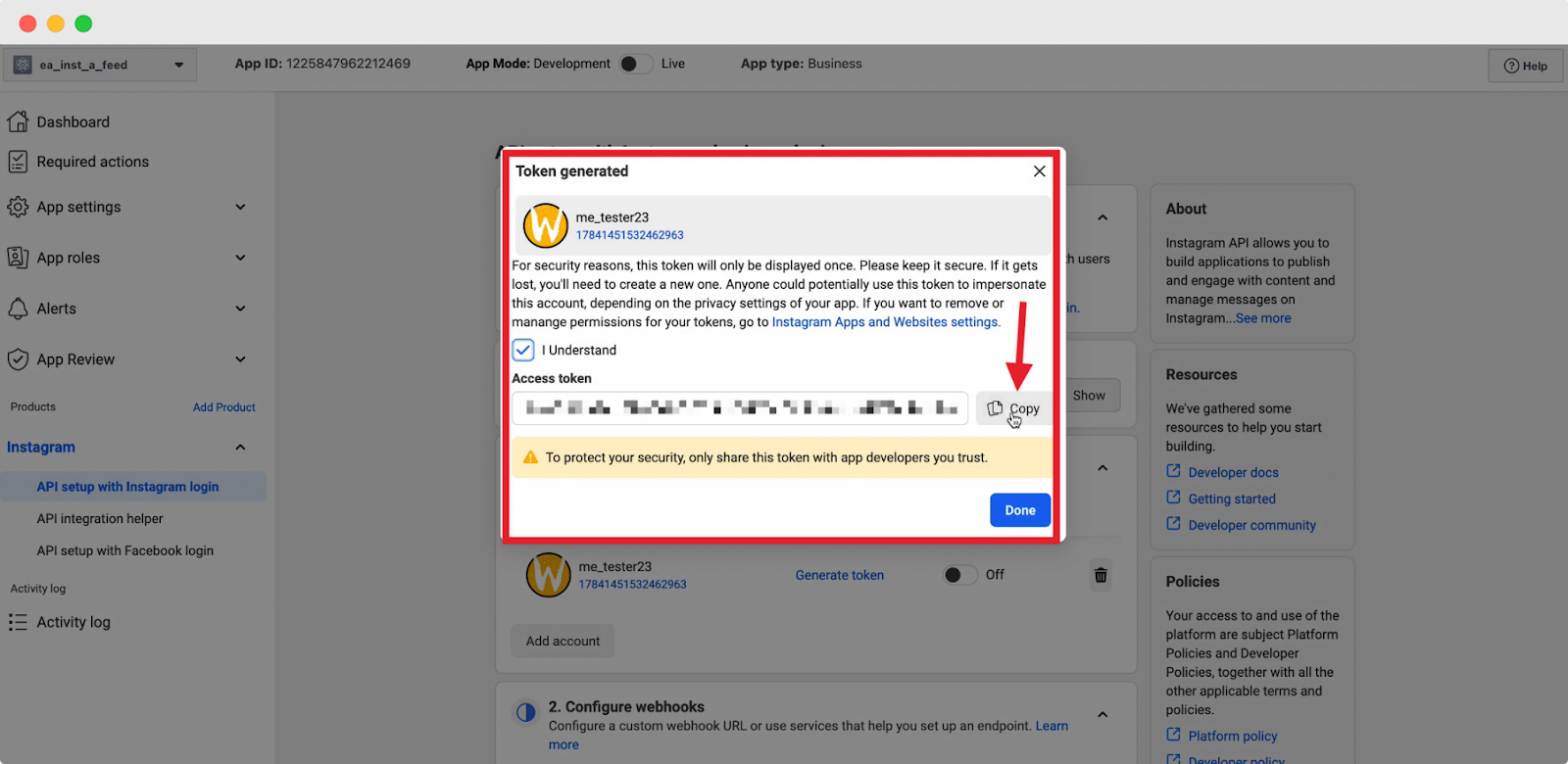Click the Configure webhooks progress icon
Viewport: 1568px width, 764px height.
pos(526,712)
